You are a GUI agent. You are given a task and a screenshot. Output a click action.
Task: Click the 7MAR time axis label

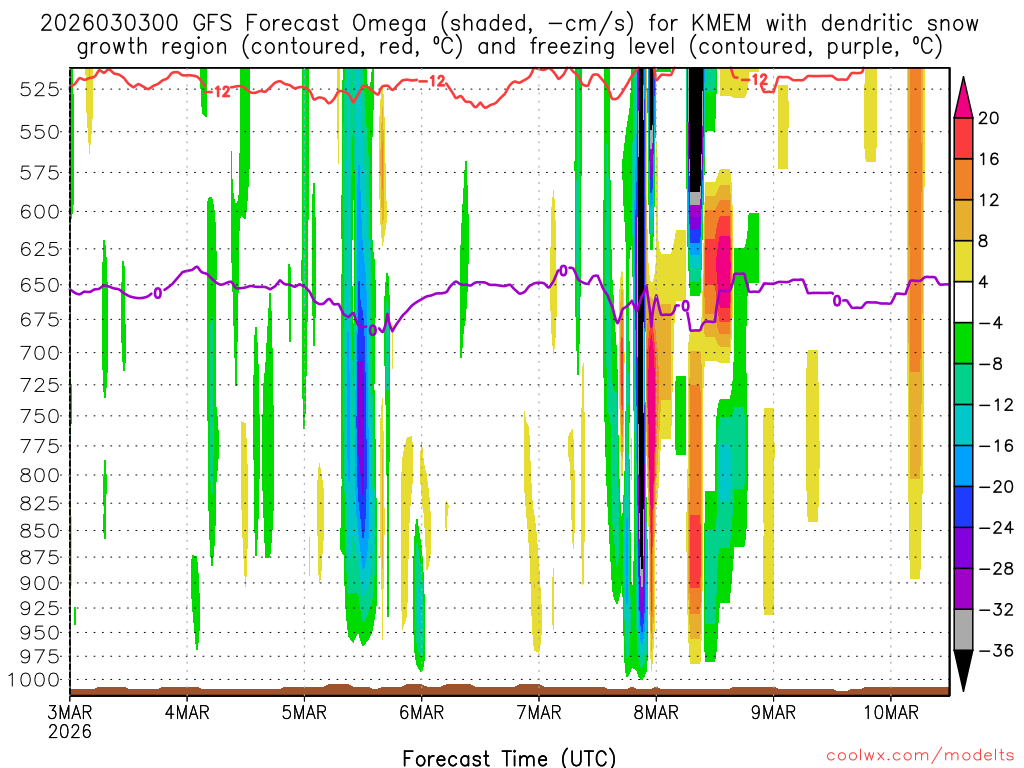coord(539,712)
